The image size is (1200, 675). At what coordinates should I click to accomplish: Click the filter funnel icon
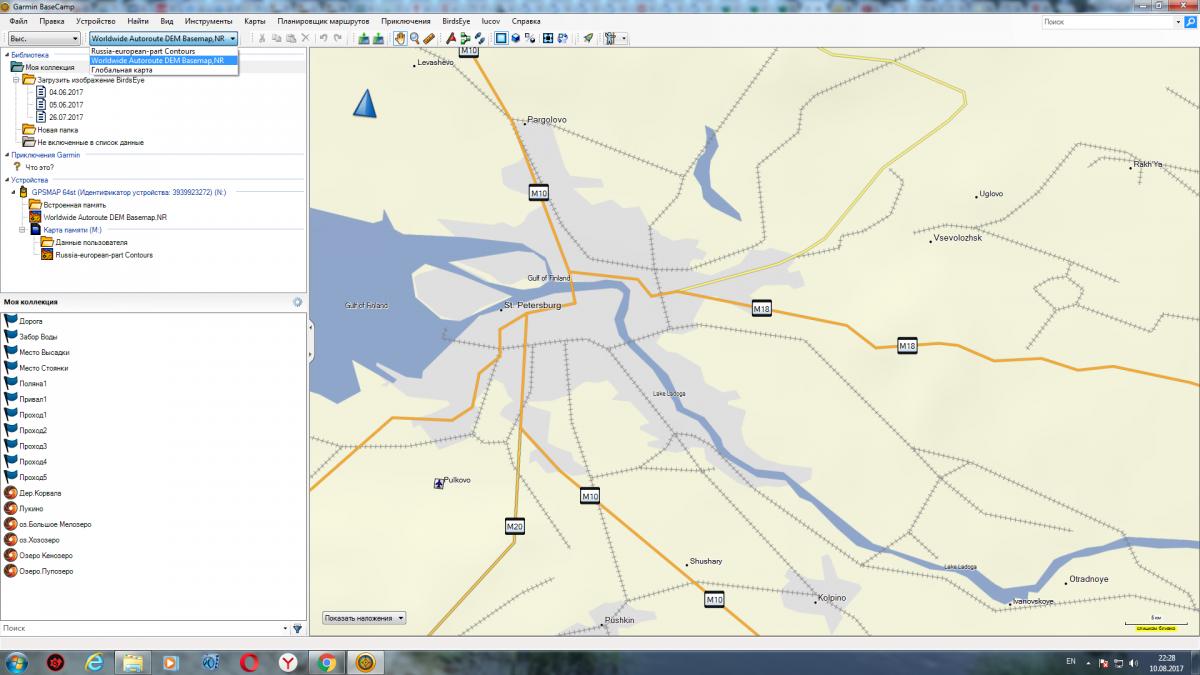(x=297, y=628)
